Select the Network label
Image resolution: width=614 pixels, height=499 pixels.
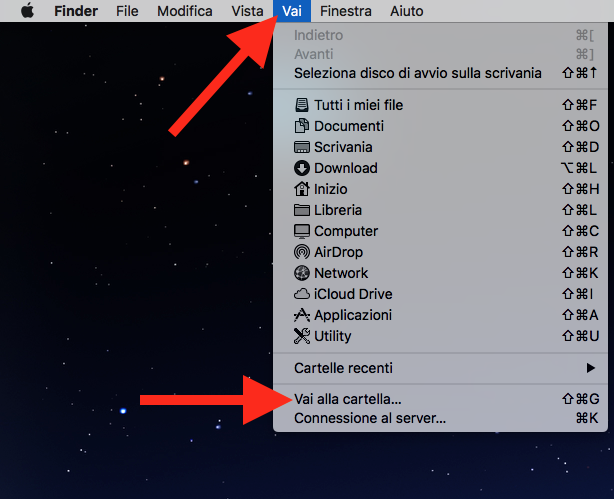point(341,273)
